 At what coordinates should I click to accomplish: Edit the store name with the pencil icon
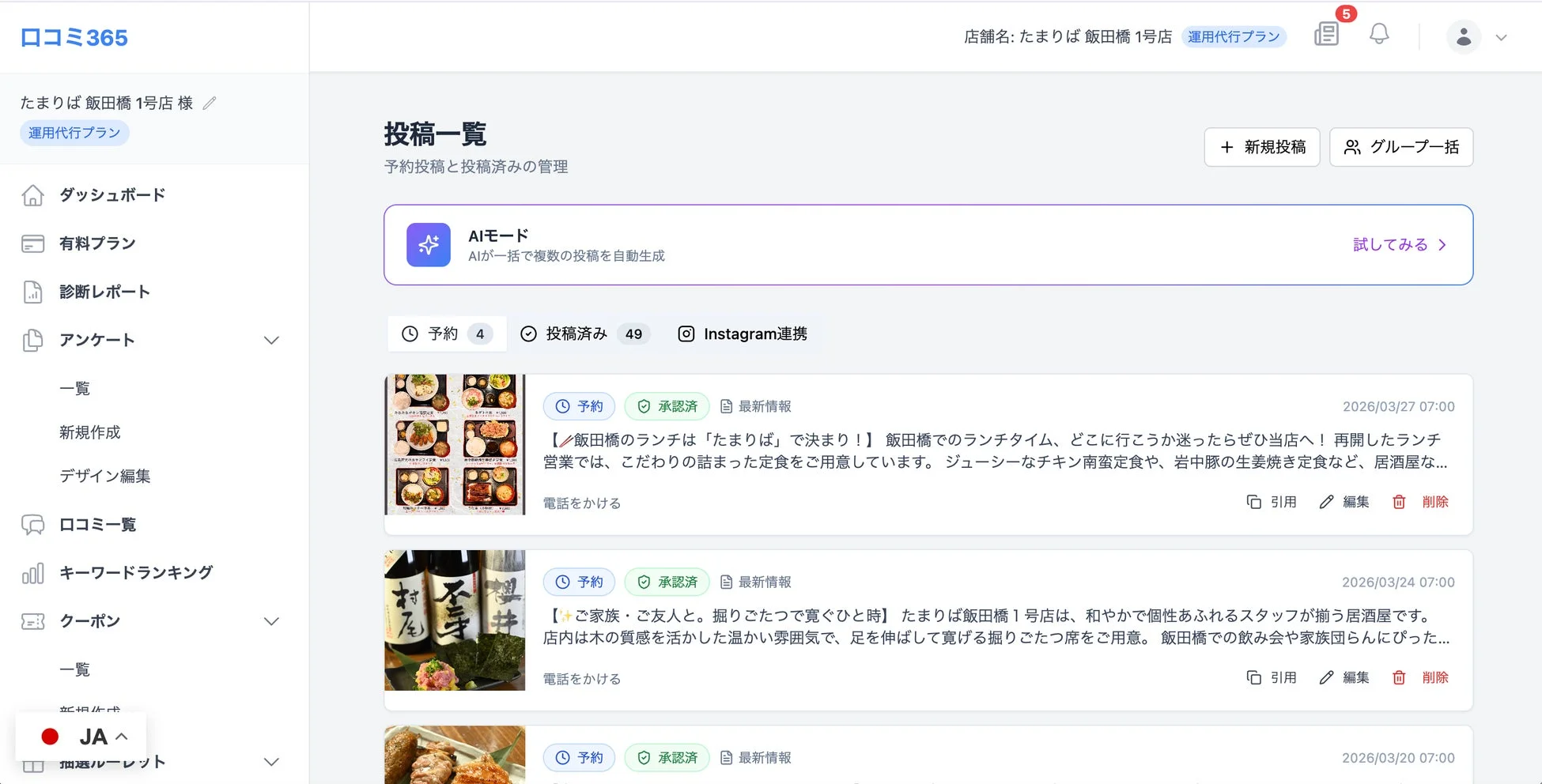tap(209, 102)
